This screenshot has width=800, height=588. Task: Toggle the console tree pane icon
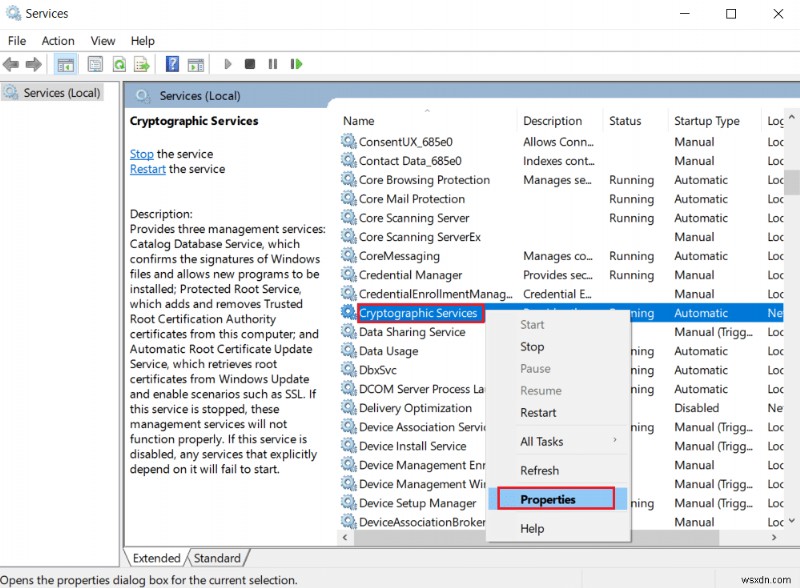(64, 63)
